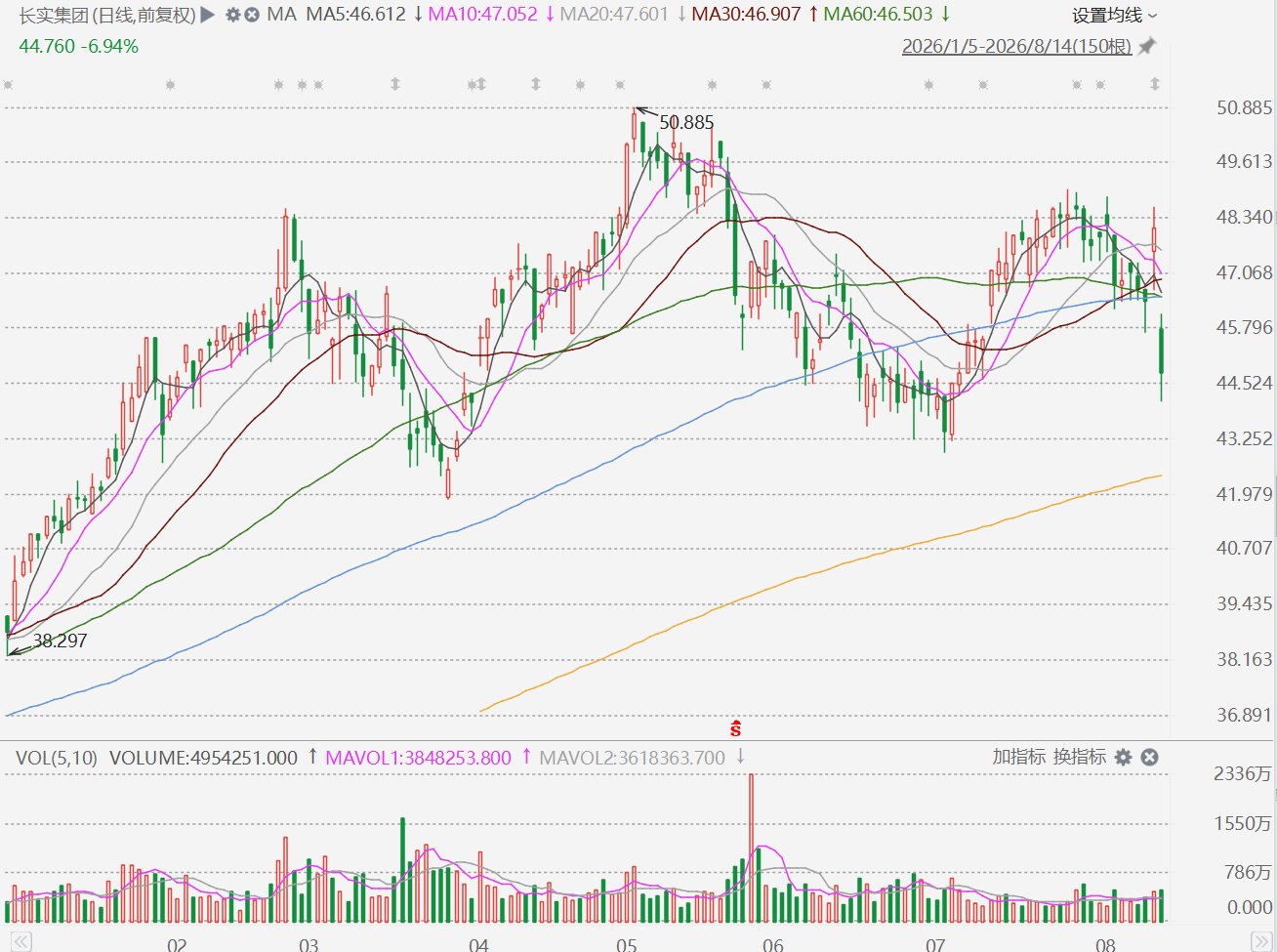Close the VOL indicator panel

click(1150, 757)
